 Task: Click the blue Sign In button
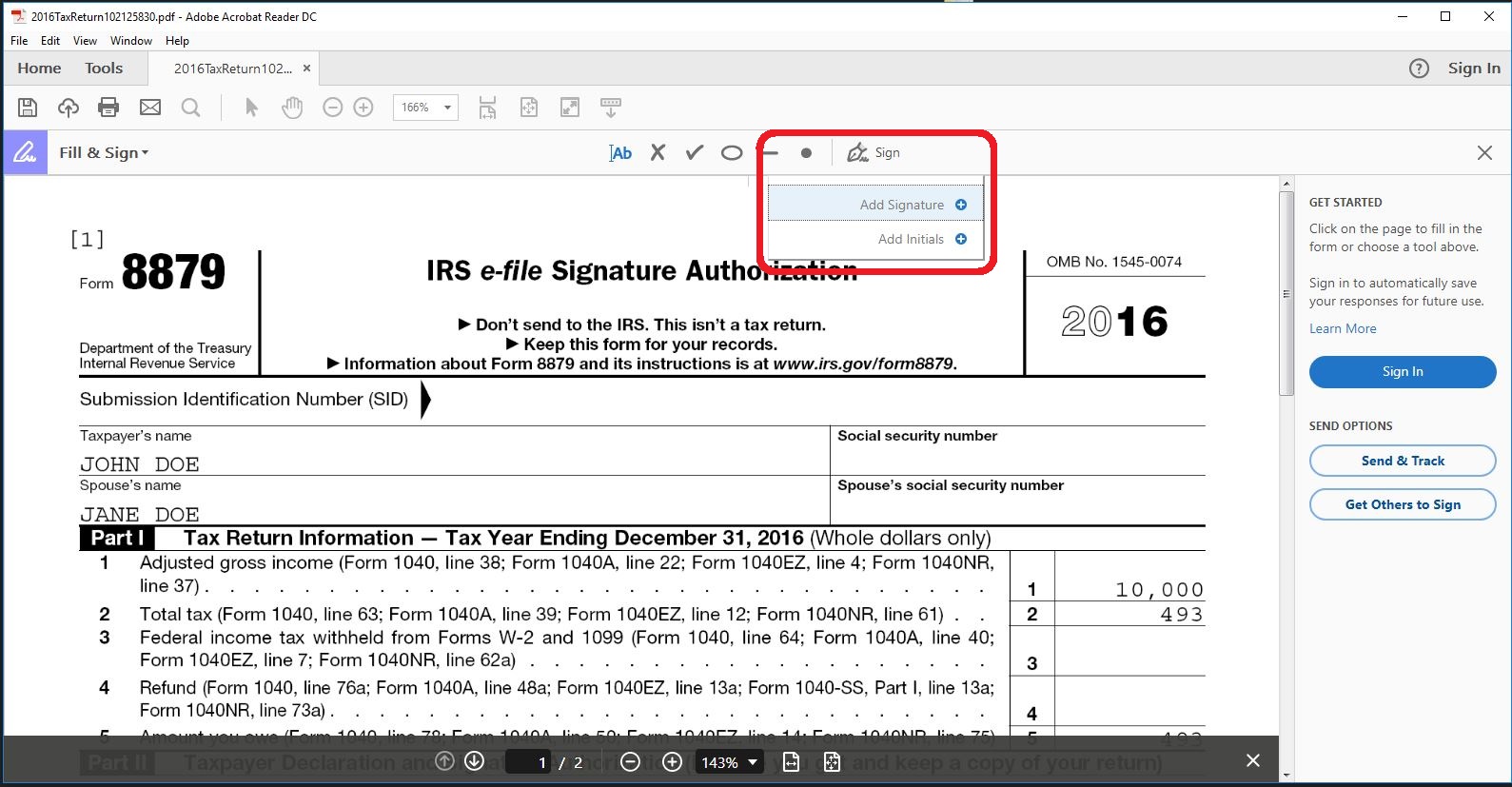click(1403, 371)
